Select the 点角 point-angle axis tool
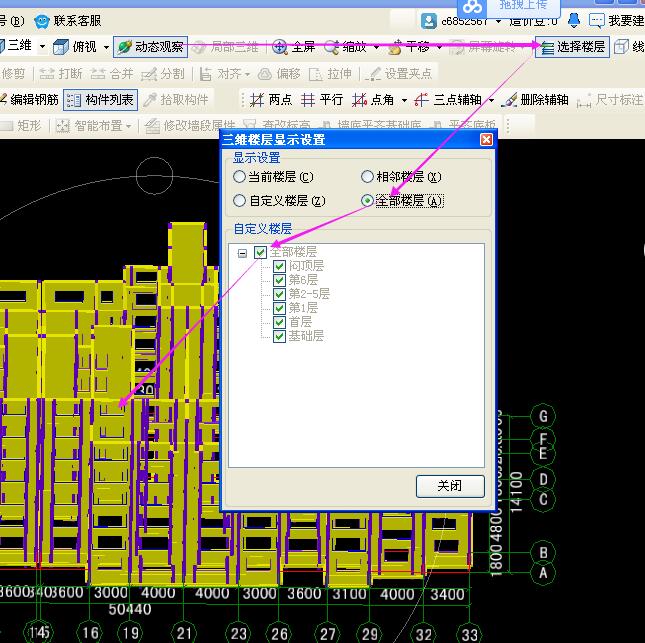Viewport: 645px width, 643px height. click(373, 100)
